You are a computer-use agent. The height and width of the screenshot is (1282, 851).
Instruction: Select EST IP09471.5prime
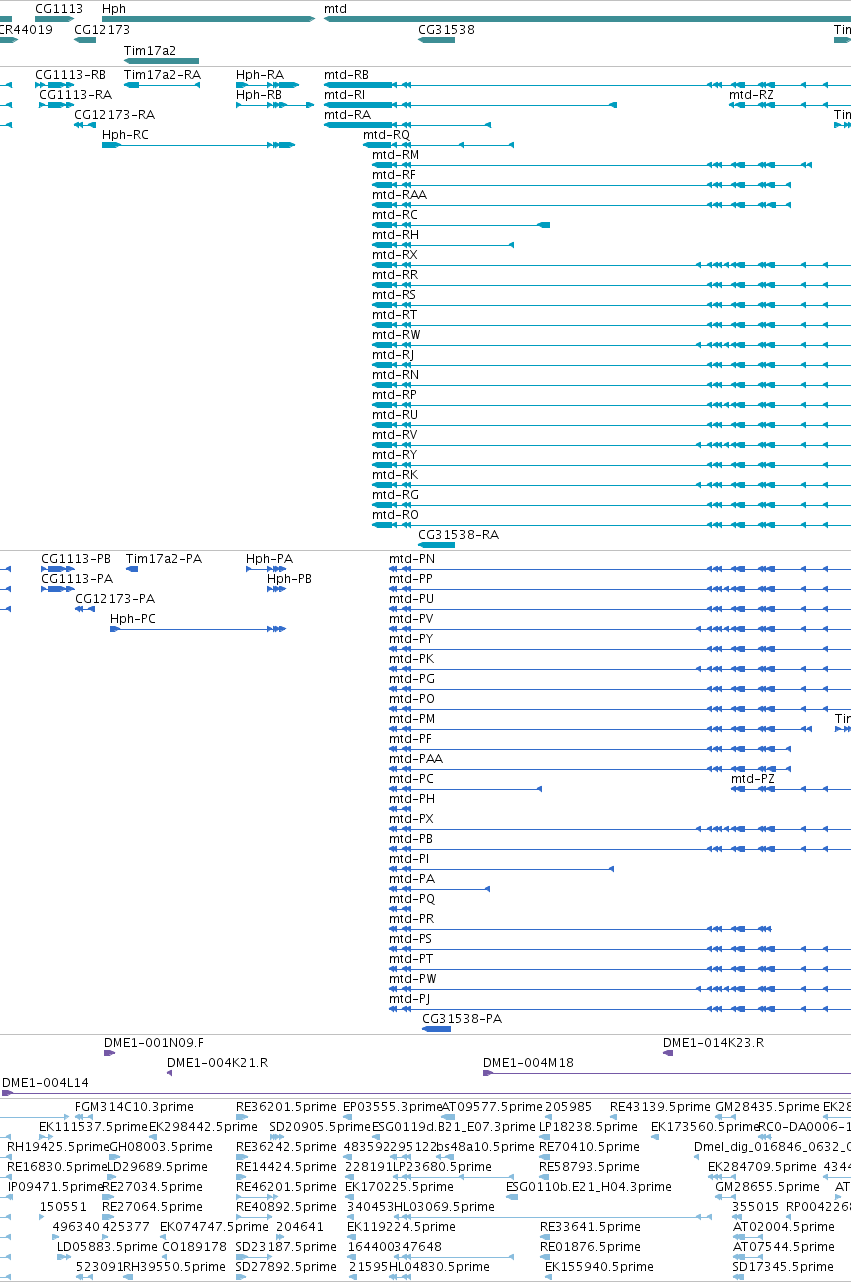[x=55, y=1187]
